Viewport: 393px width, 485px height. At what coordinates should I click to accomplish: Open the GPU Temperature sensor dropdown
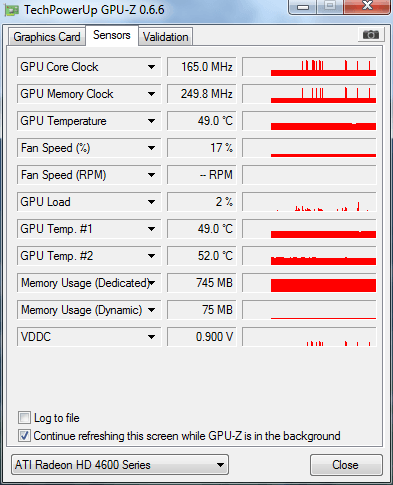click(x=151, y=121)
